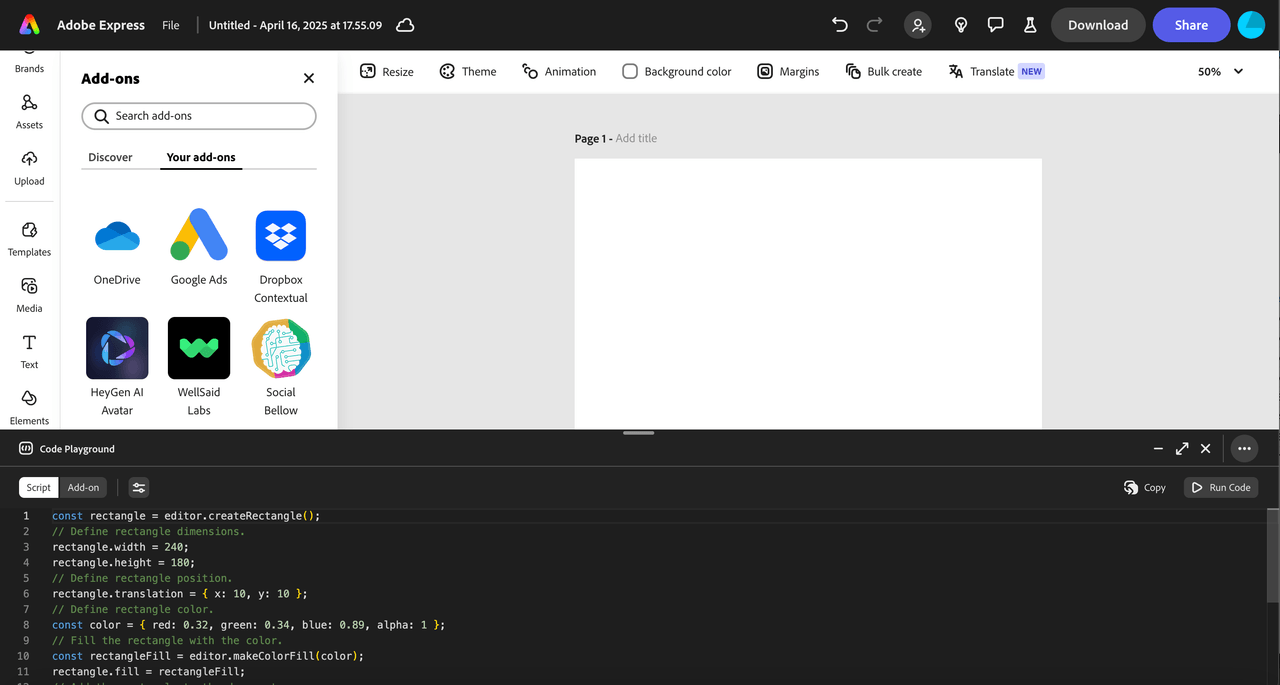Click code line 'rectangle.width = 240;'

(x=120, y=547)
